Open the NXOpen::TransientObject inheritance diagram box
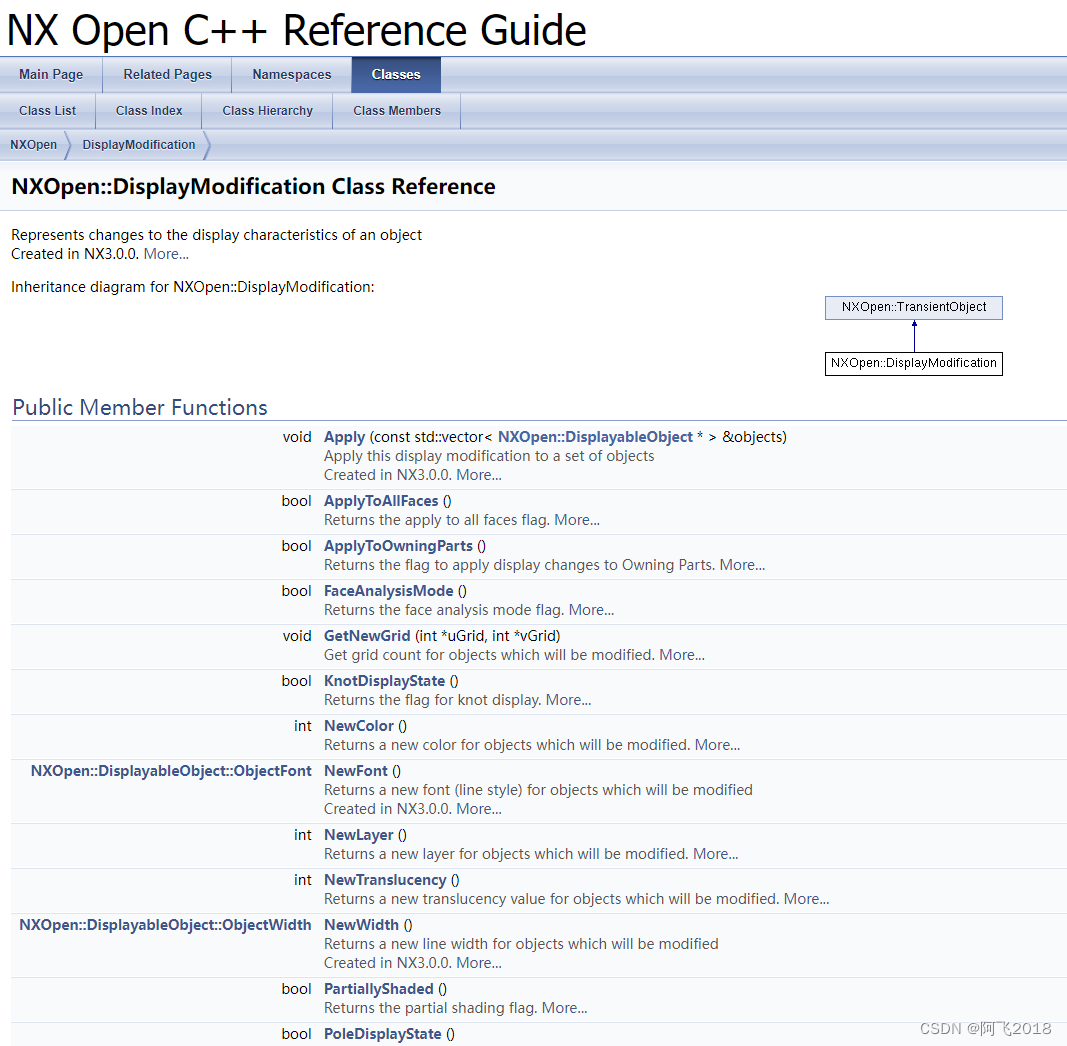The width and height of the screenshot is (1067, 1046). coord(913,307)
